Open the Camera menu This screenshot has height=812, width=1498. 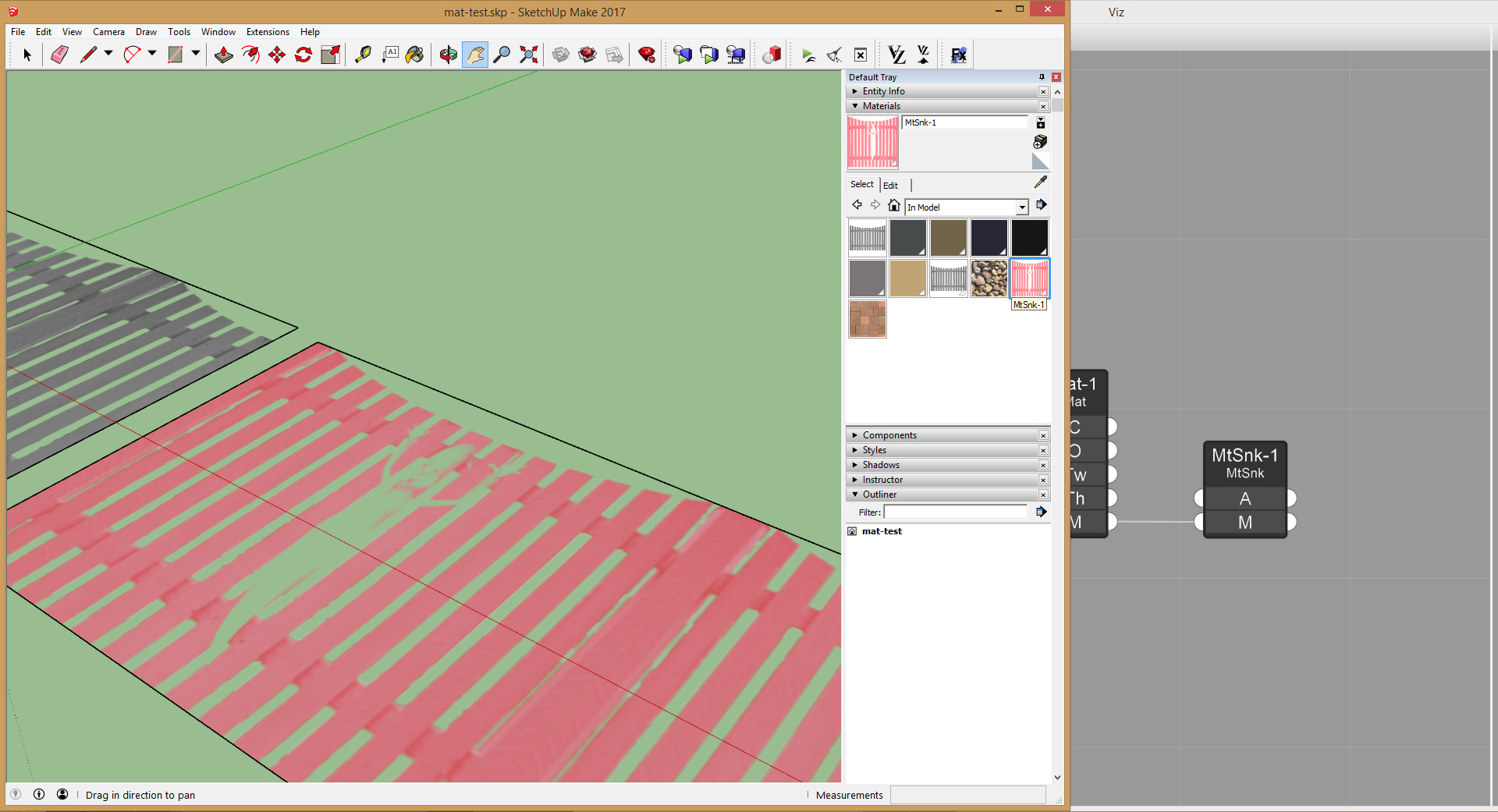(x=108, y=32)
